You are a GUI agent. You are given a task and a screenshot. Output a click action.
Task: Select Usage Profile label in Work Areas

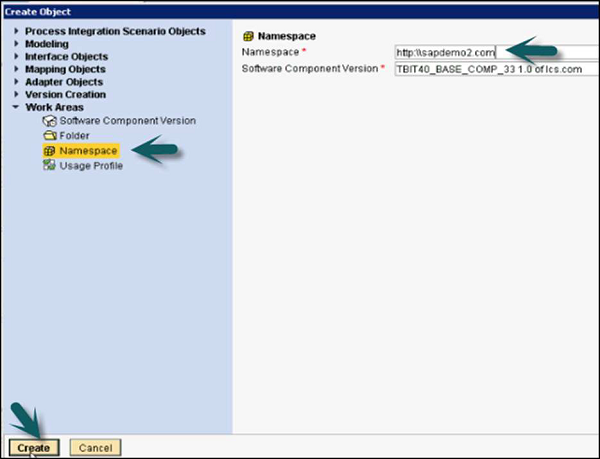coord(91,166)
